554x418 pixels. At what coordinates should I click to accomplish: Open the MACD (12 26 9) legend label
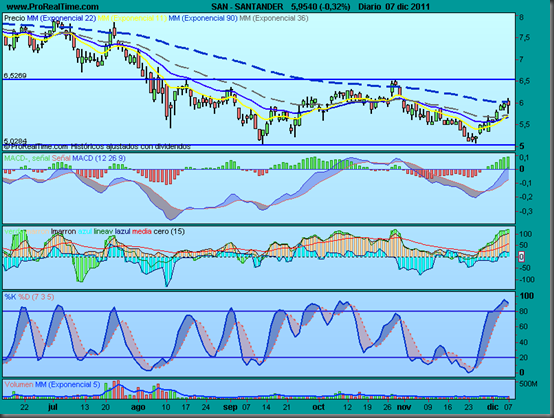pos(99,158)
